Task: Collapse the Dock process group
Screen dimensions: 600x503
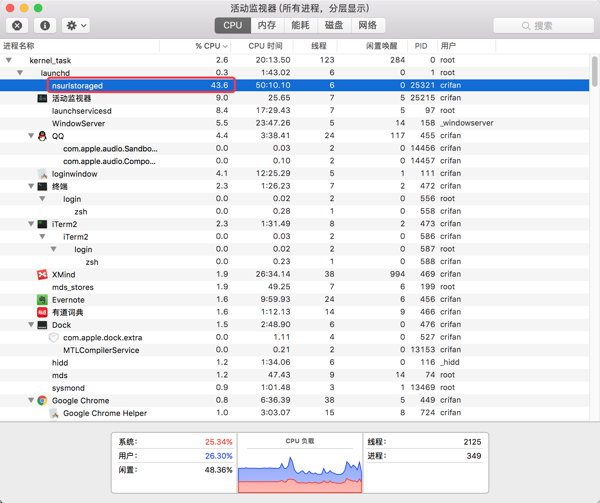Action: click(x=31, y=325)
